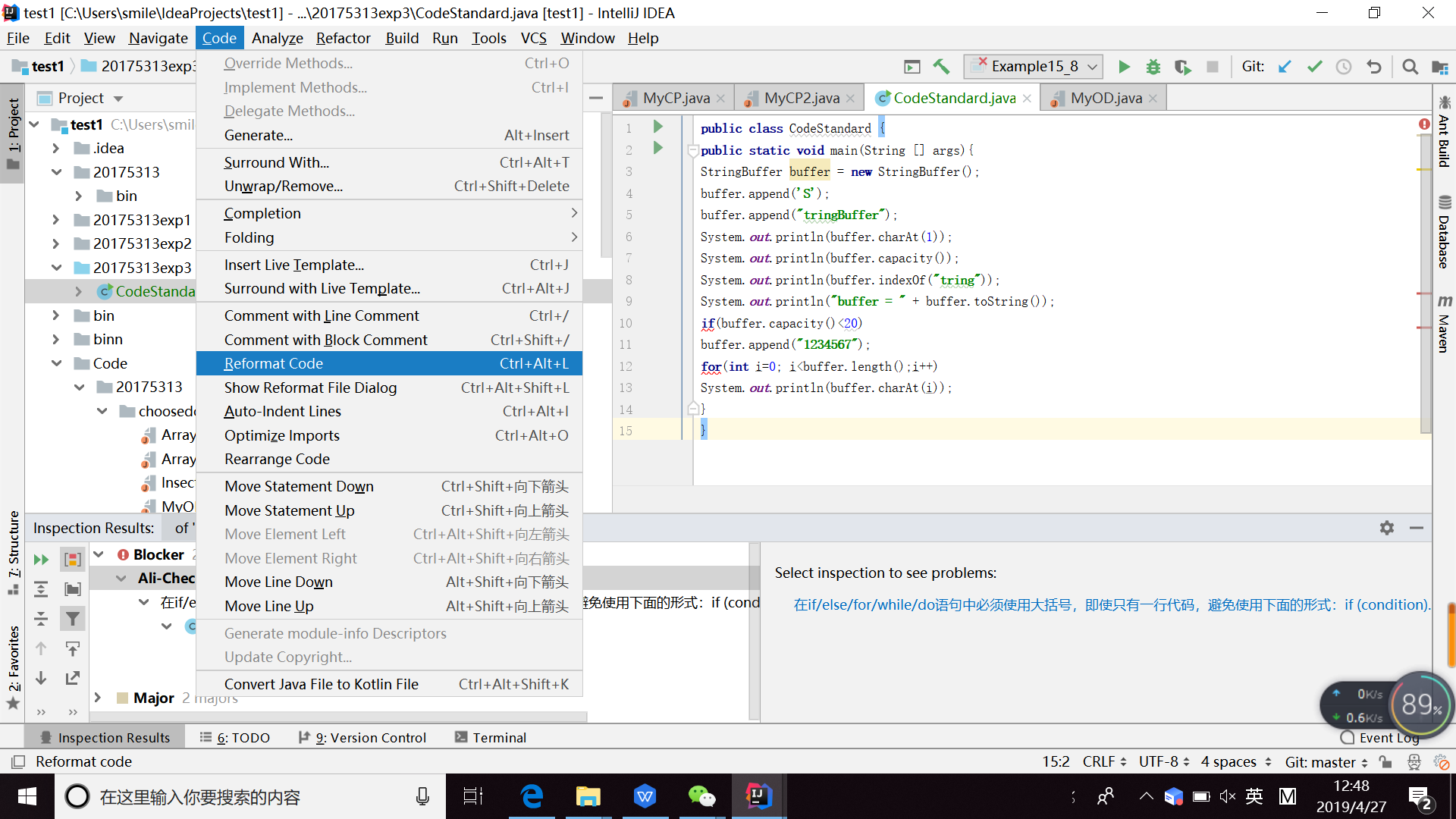Collapse the 20175313exp3 folder
This screenshot has height=819, width=1456.
(x=56, y=268)
